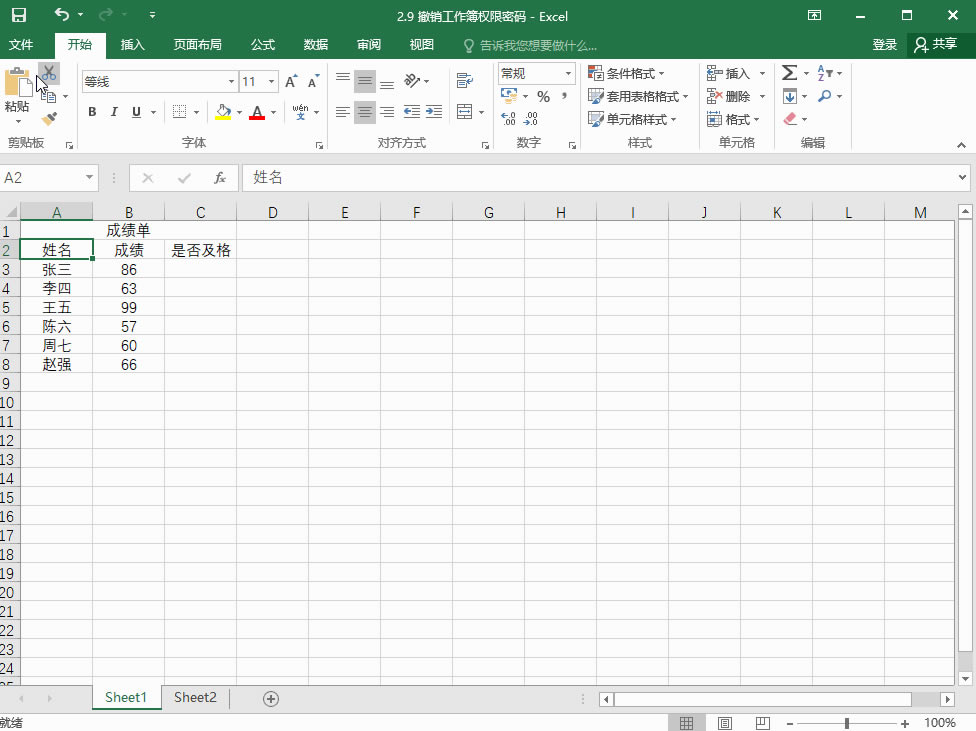Select the AutoSum (Σ) icon

coord(789,72)
